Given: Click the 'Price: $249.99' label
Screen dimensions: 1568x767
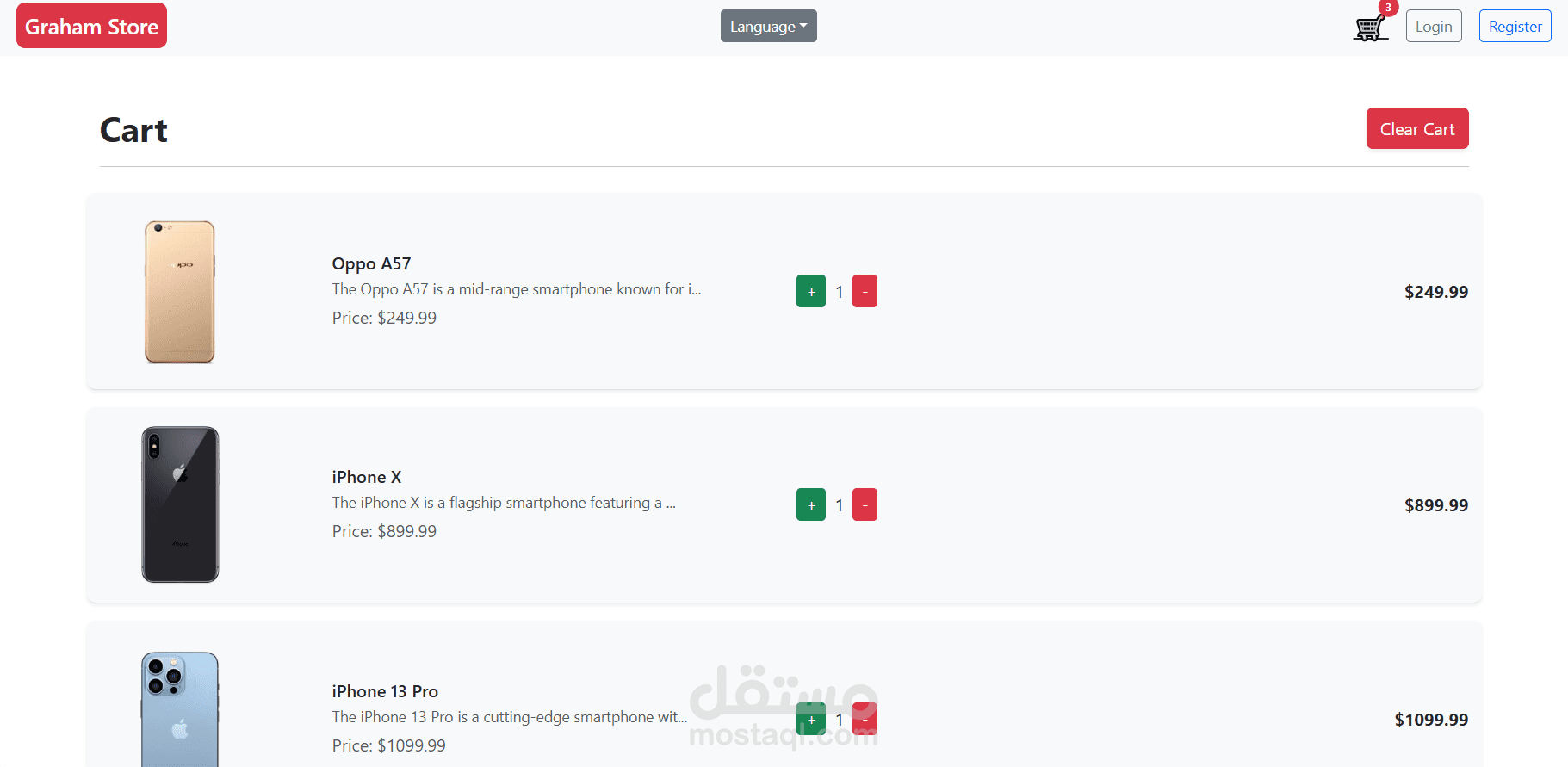Looking at the screenshot, I should (384, 318).
